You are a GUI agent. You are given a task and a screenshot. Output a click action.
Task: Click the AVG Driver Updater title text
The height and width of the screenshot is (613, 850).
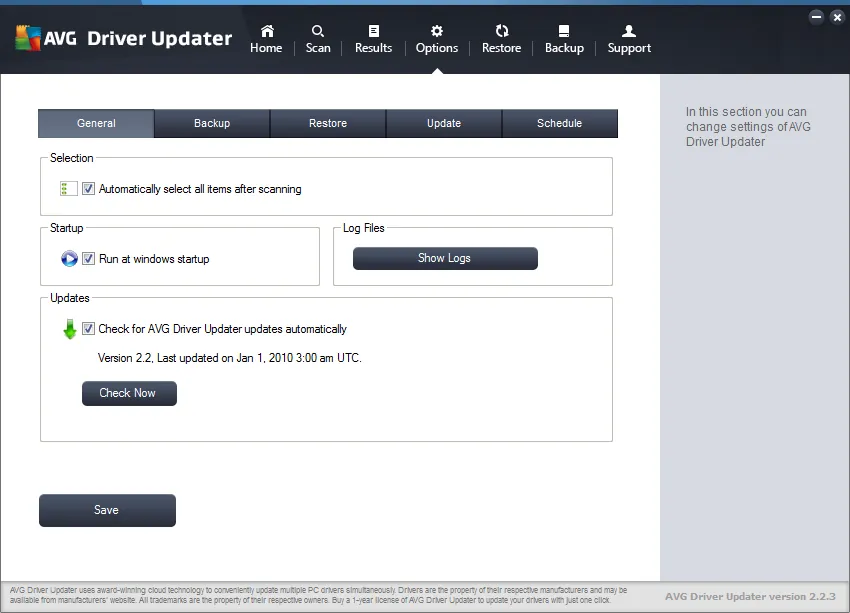tap(138, 38)
